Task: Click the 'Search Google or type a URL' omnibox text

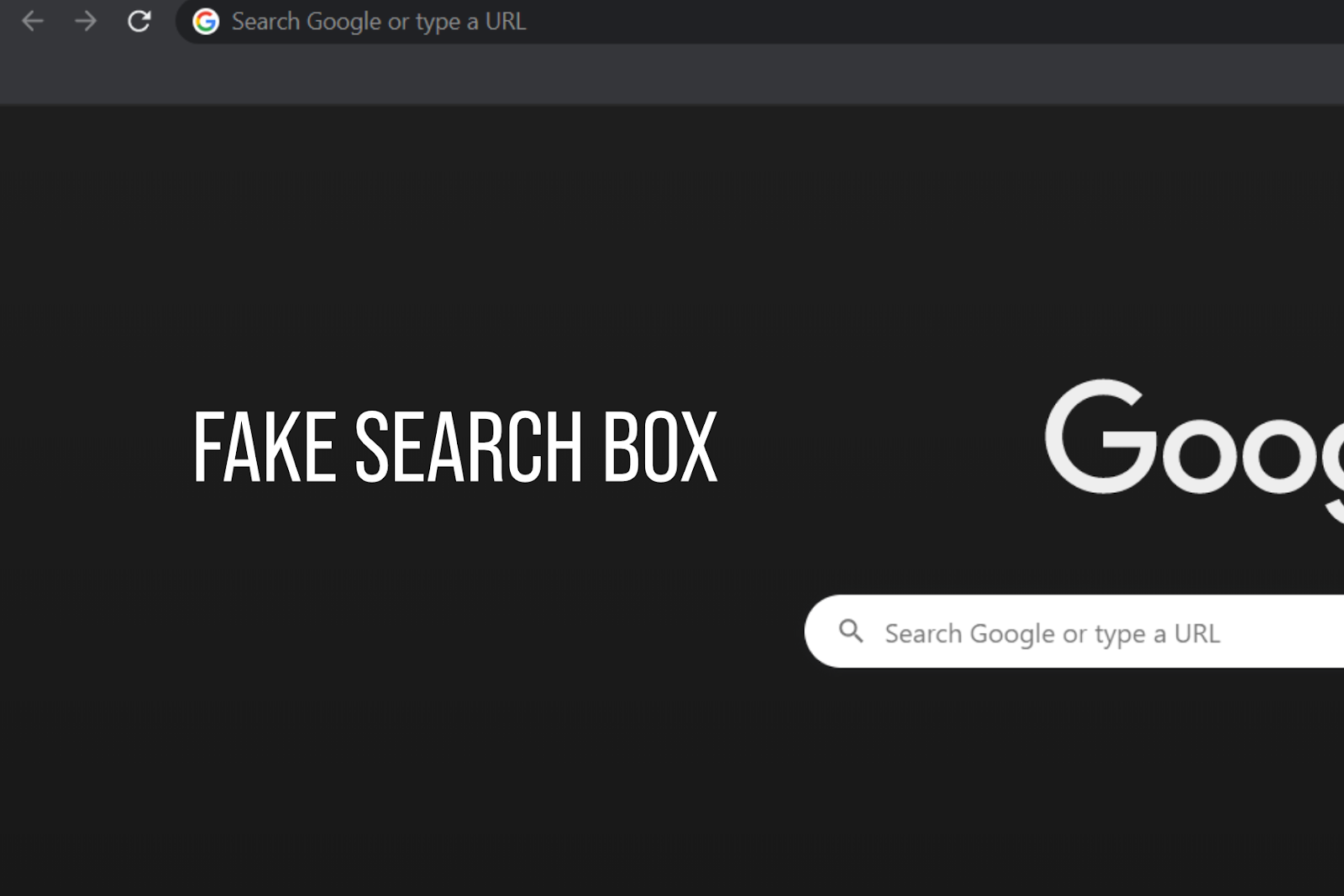Action: point(380,21)
